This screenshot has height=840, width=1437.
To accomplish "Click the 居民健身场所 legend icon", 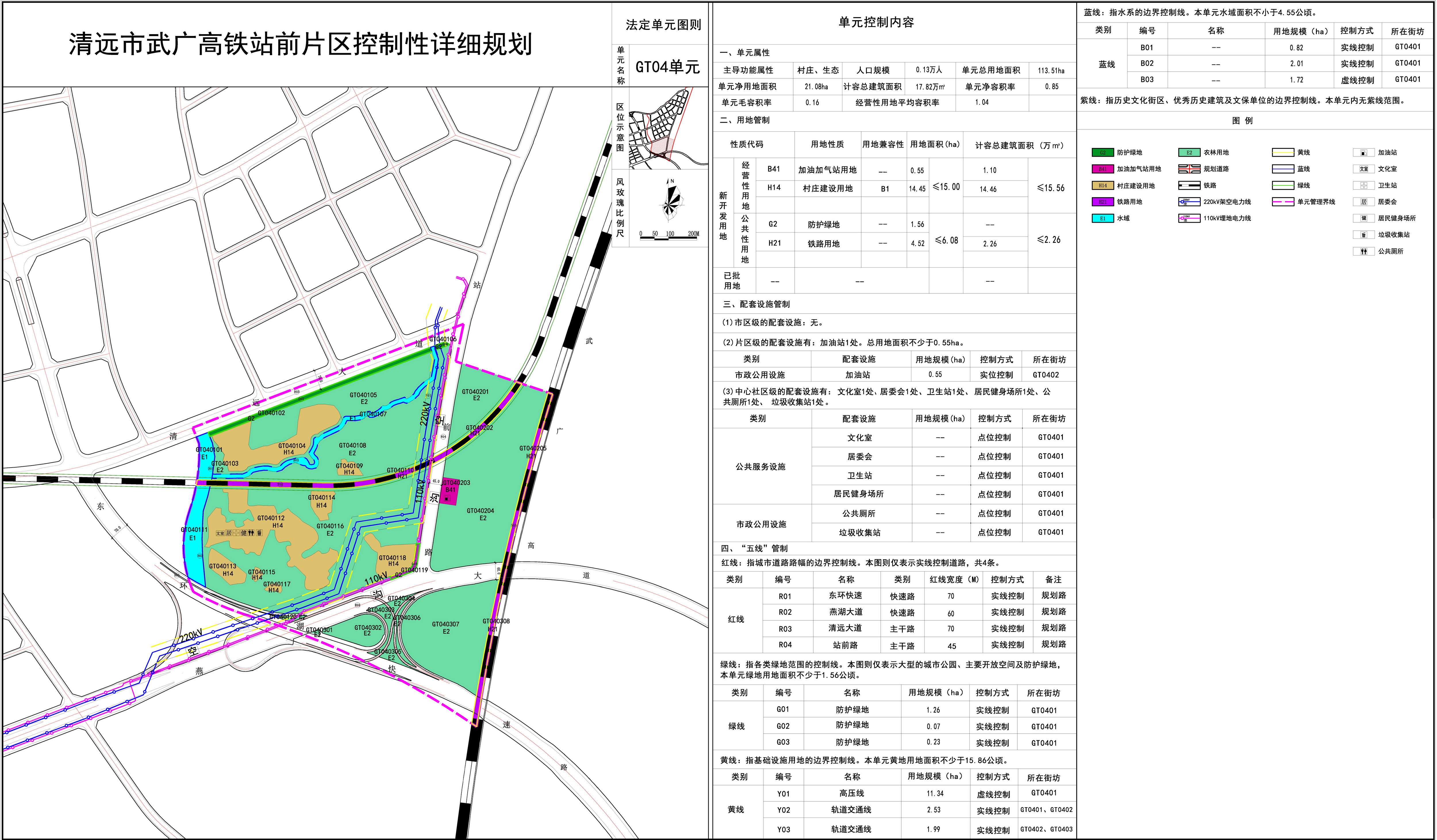I will click(x=1363, y=218).
